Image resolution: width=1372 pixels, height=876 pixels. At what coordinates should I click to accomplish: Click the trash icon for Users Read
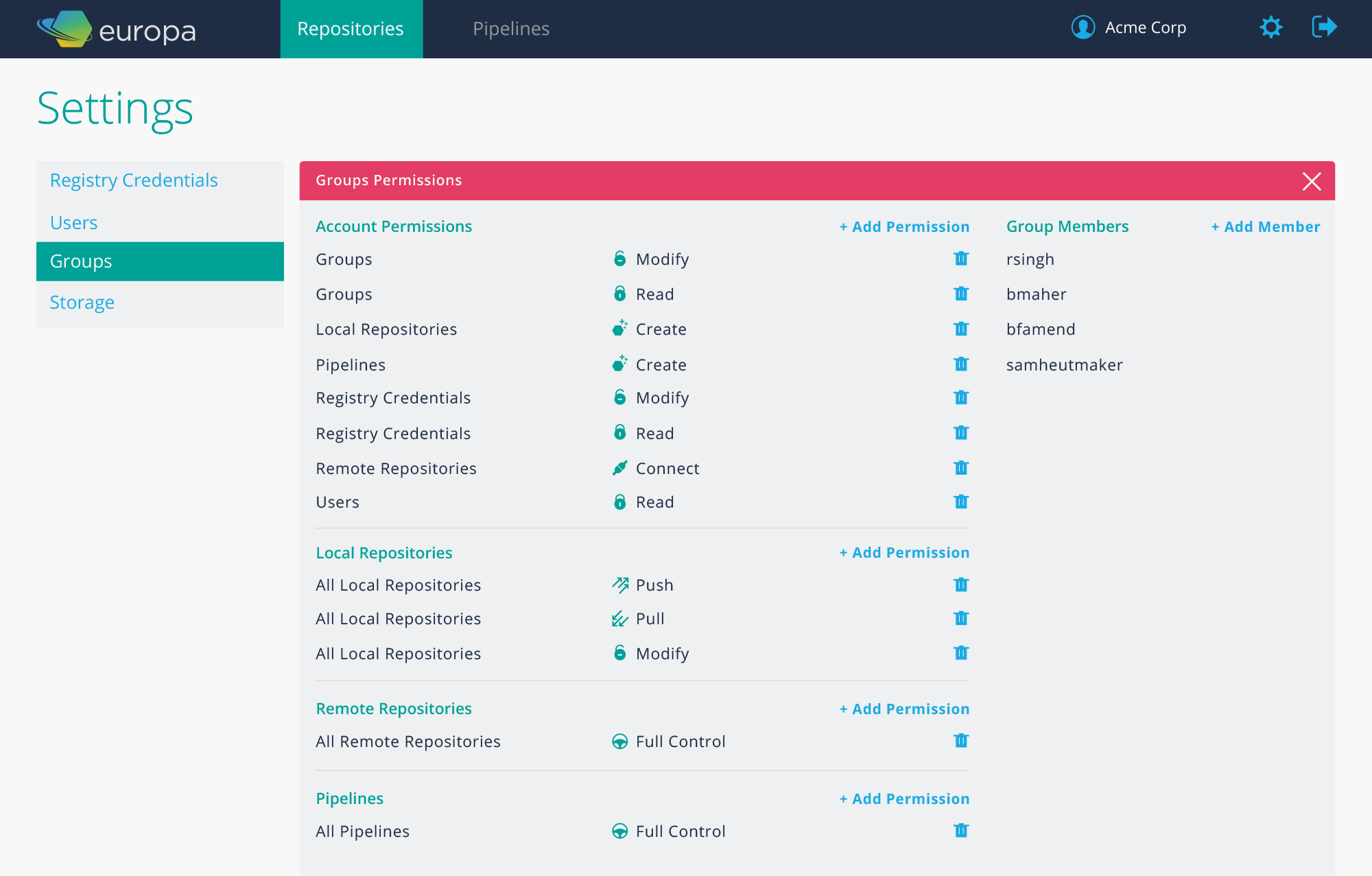[960, 501]
